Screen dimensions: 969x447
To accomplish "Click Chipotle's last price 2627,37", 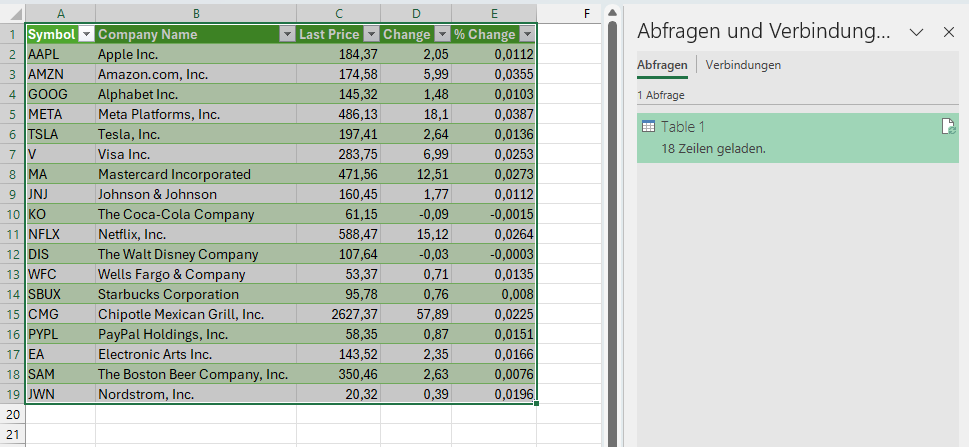I will pos(339,314).
